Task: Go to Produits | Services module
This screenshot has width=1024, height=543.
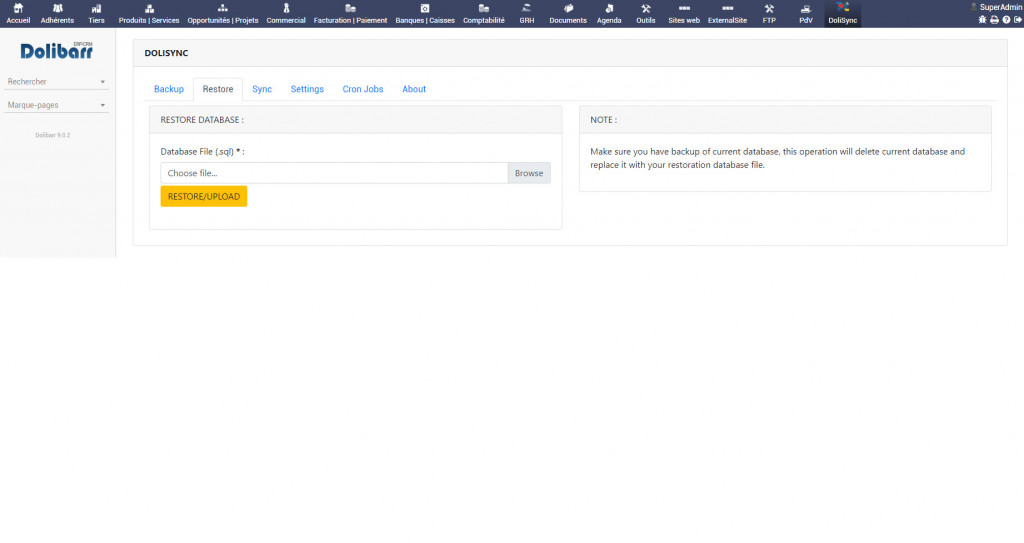Action: tap(149, 13)
